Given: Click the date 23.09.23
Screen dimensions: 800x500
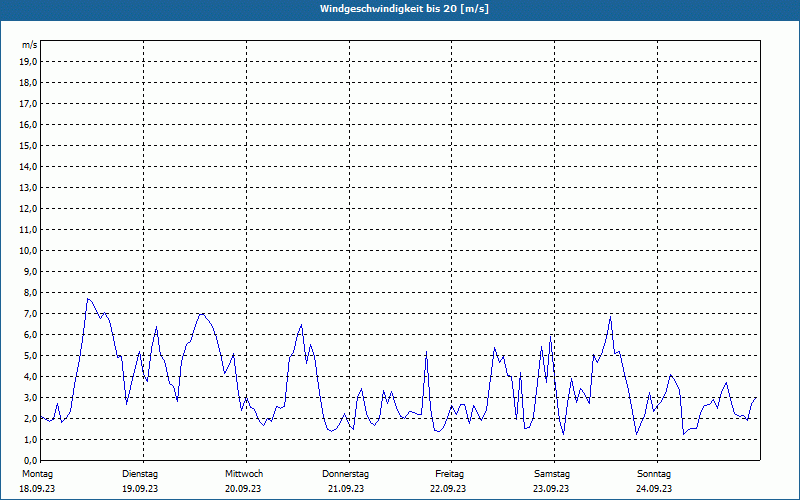Looking at the screenshot, I should pos(551,489).
